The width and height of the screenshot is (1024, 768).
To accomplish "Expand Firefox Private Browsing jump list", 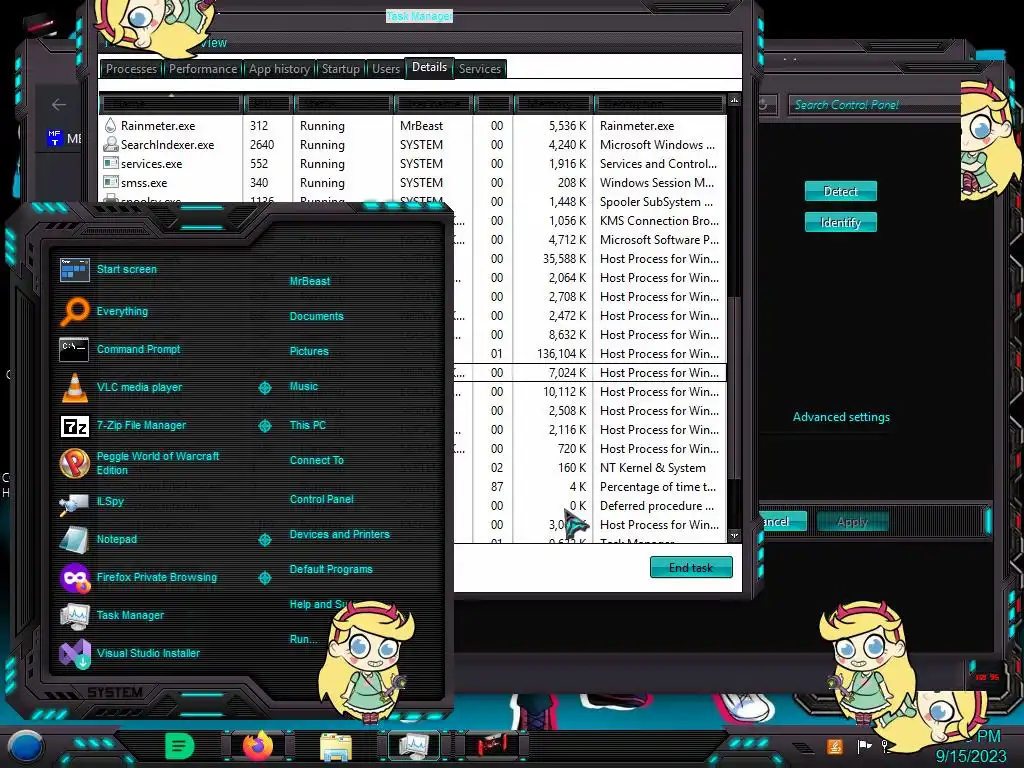I will [264, 578].
